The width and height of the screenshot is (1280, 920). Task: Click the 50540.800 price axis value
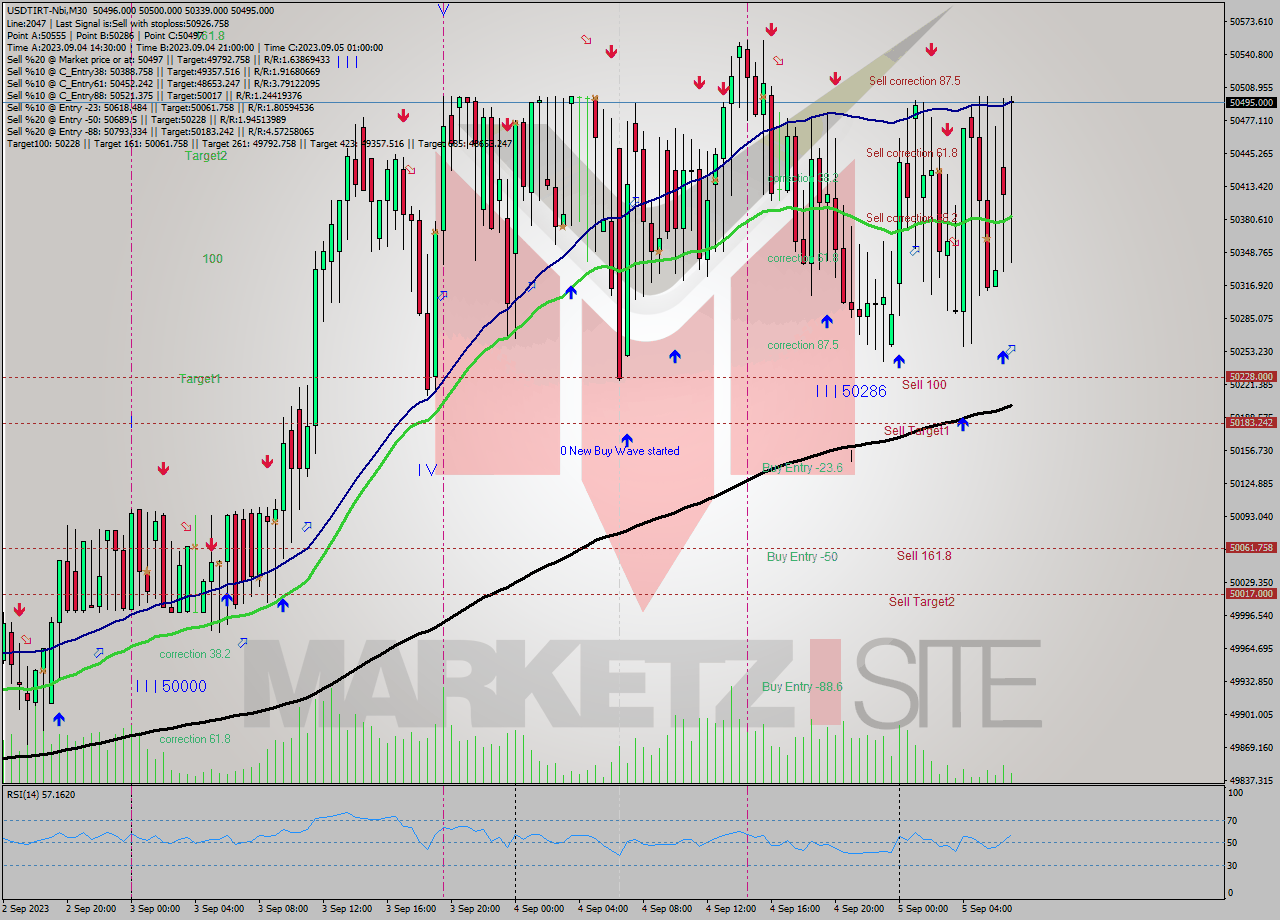(1251, 54)
